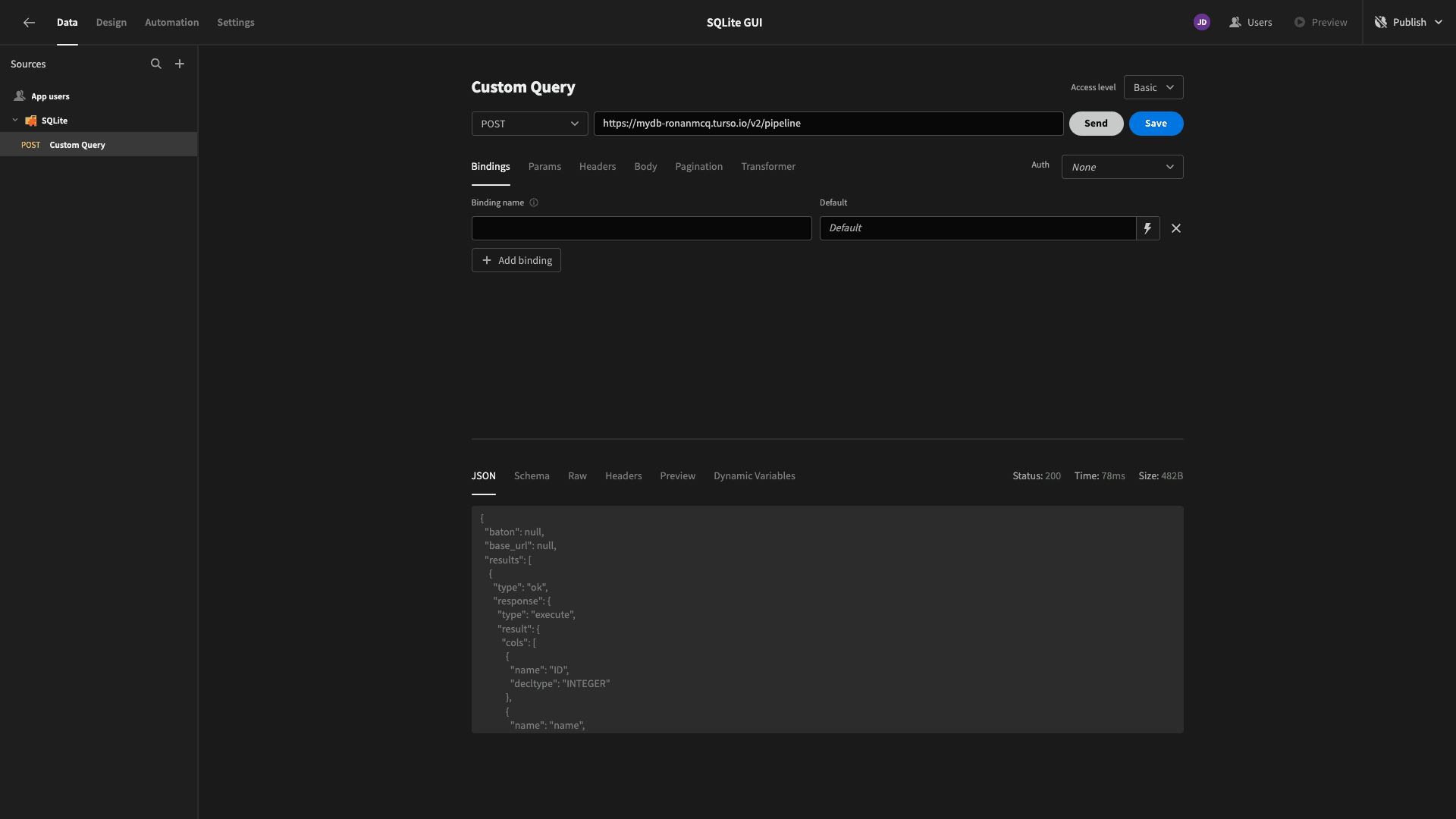Open the Auth None dropdown

[x=1122, y=167]
